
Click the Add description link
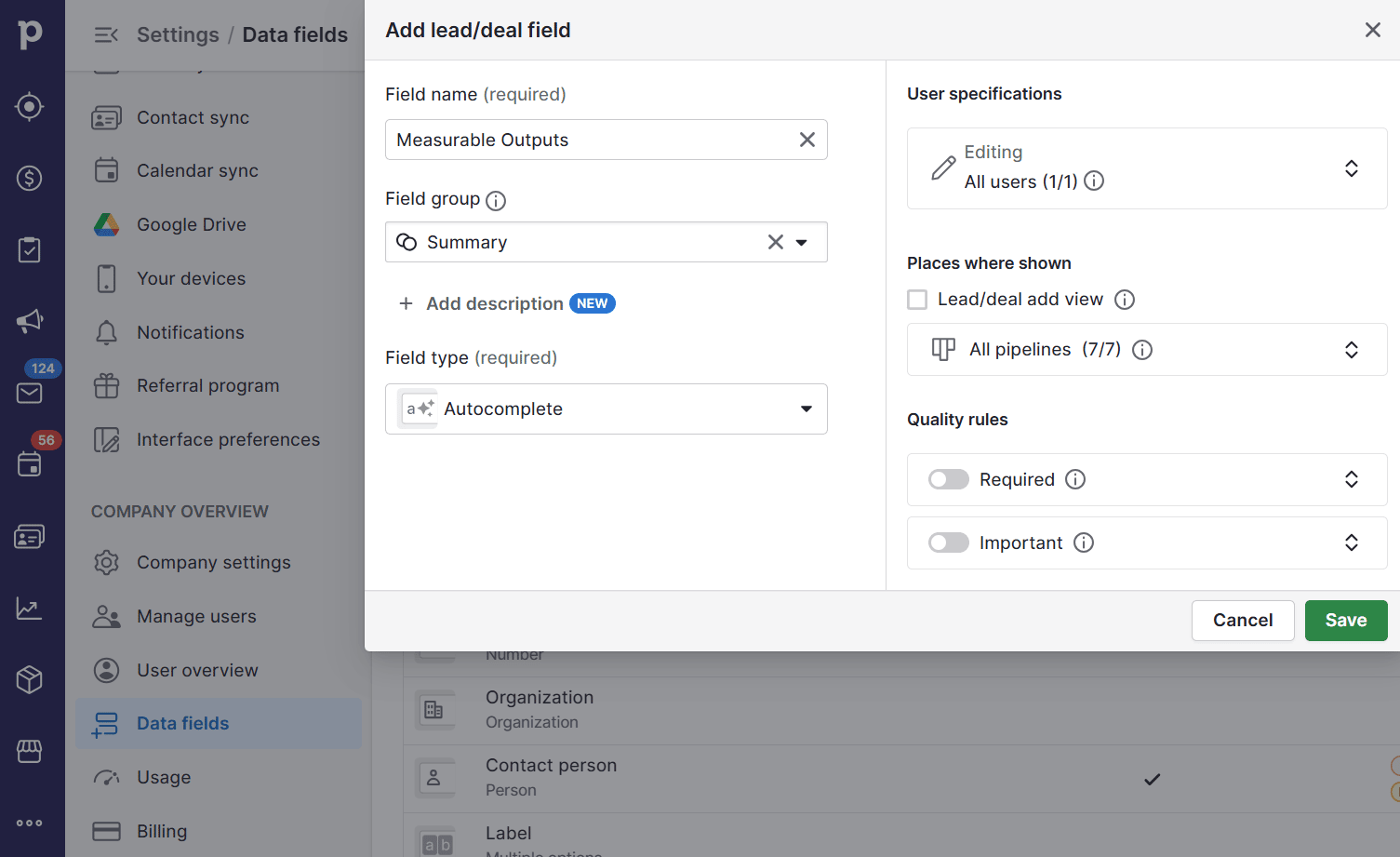pyautogui.click(x=494, y=303)
